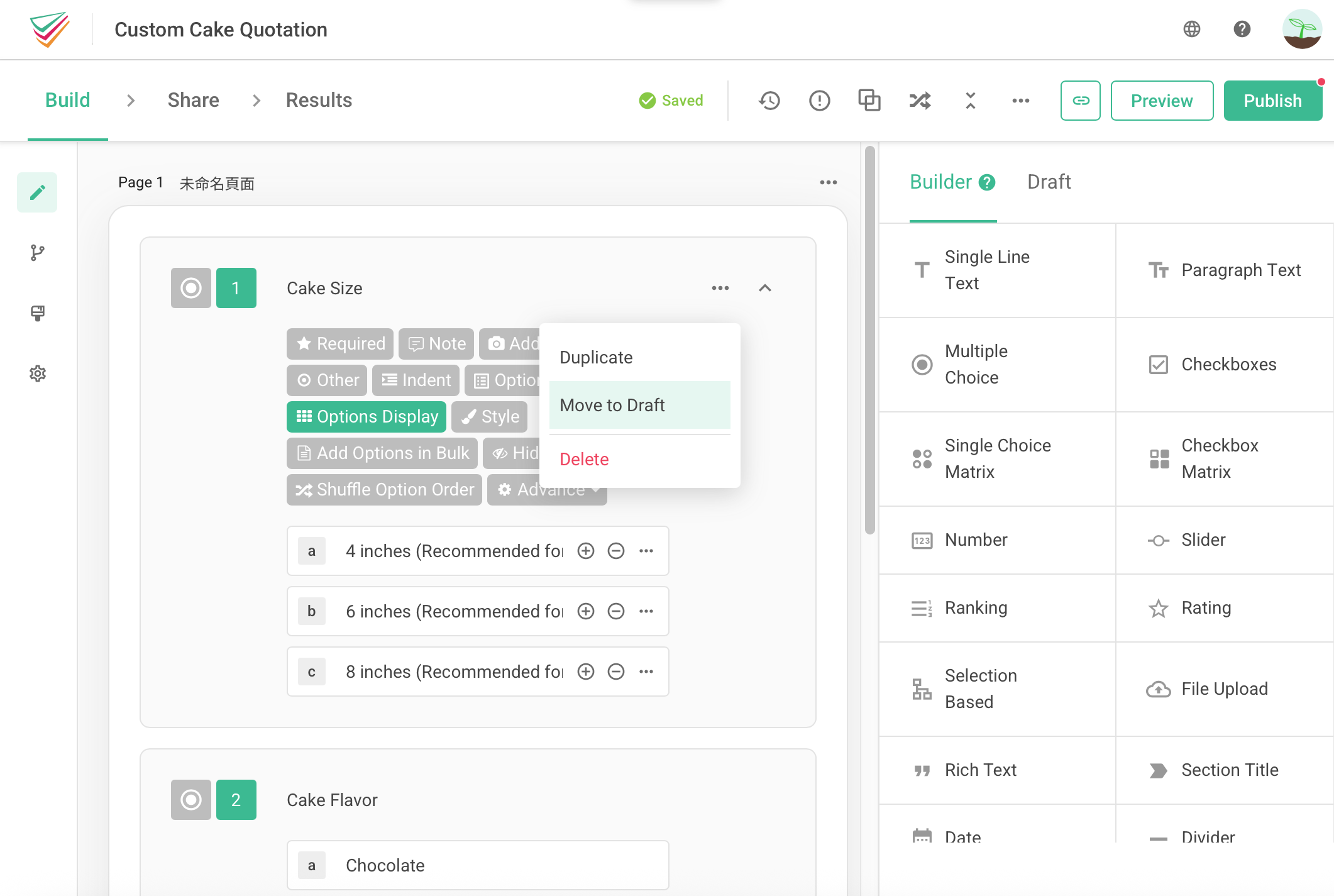
Task: Click the Preview button
Action: coord(1161,101)
